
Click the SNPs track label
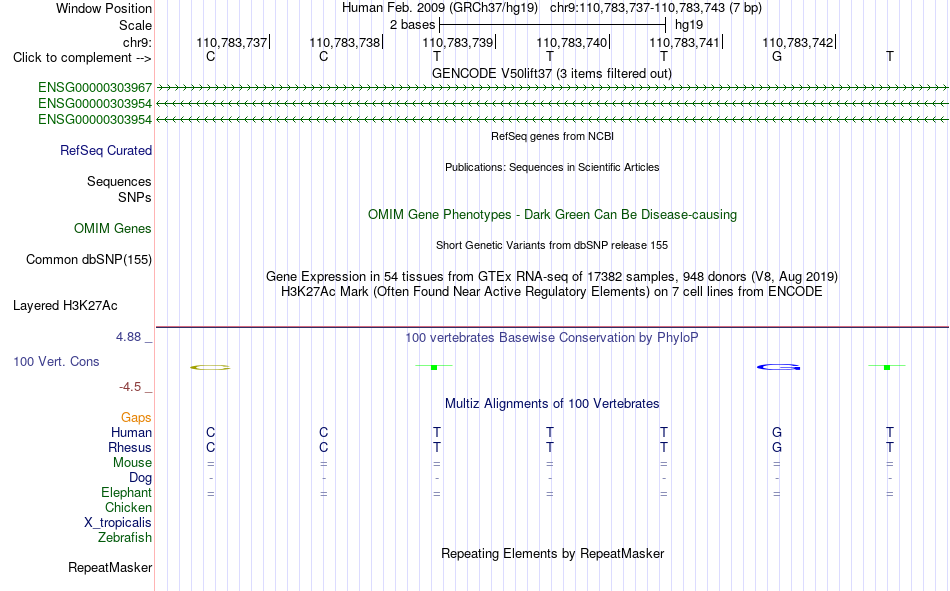tap(135, 198)
